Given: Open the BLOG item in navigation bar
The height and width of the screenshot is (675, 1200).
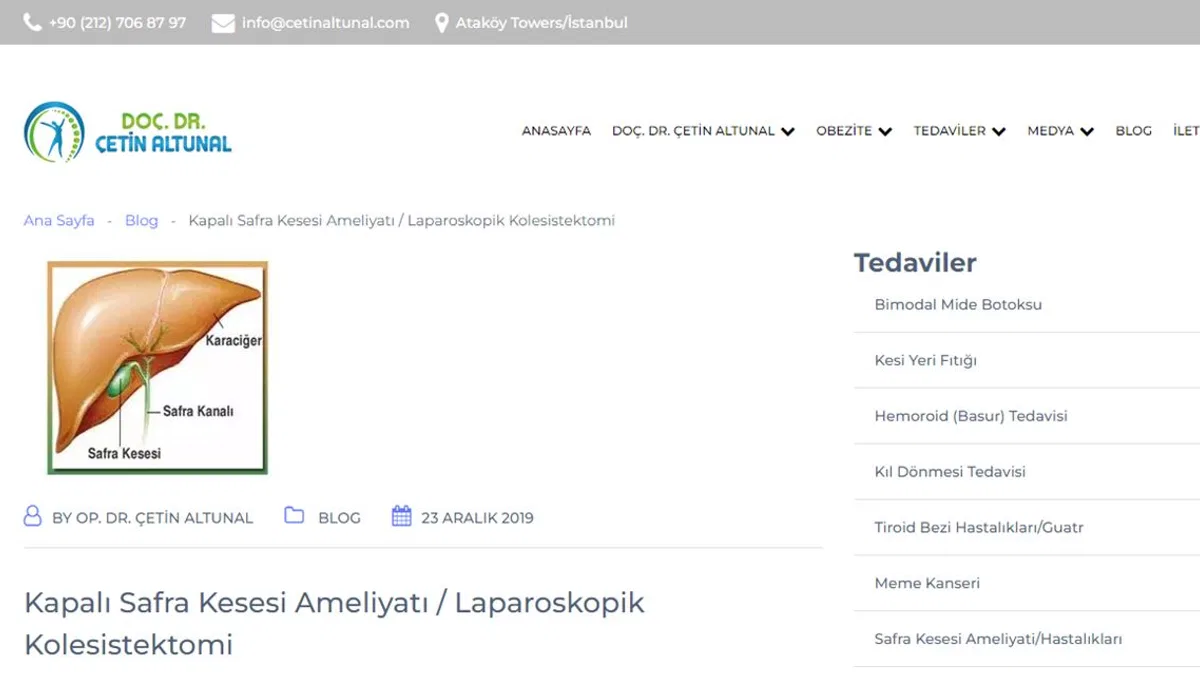Looking at the screenshot, I should [x=1133, y=131].
